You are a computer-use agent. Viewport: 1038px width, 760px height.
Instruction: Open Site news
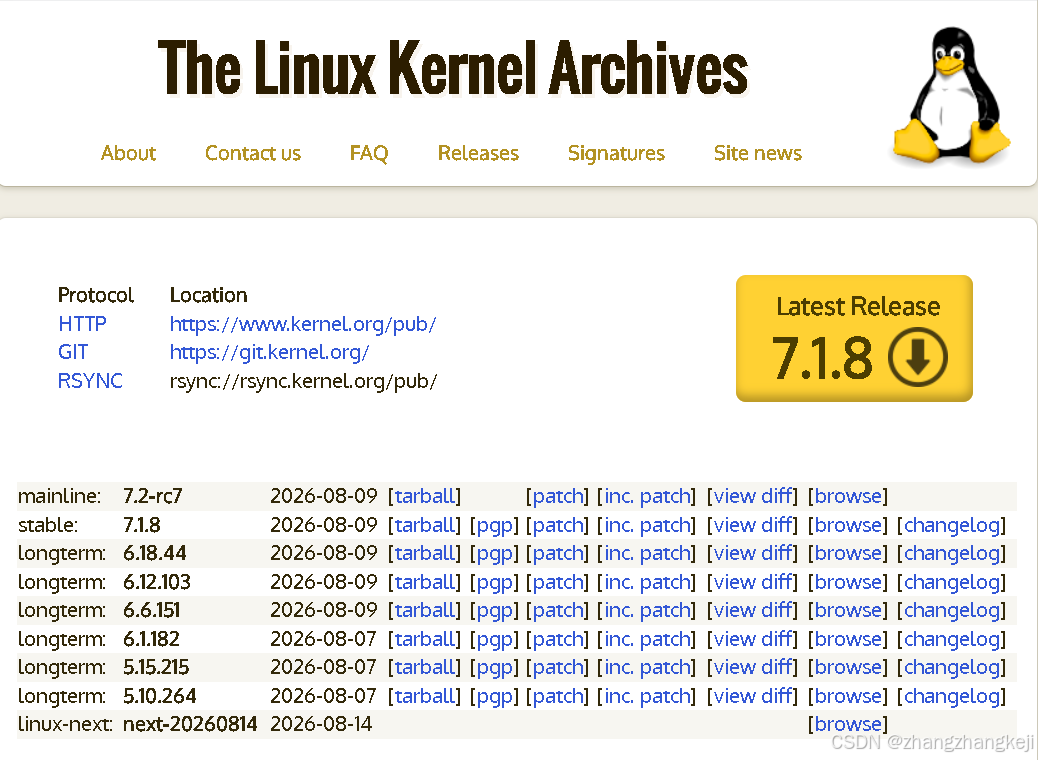[757, 153]
